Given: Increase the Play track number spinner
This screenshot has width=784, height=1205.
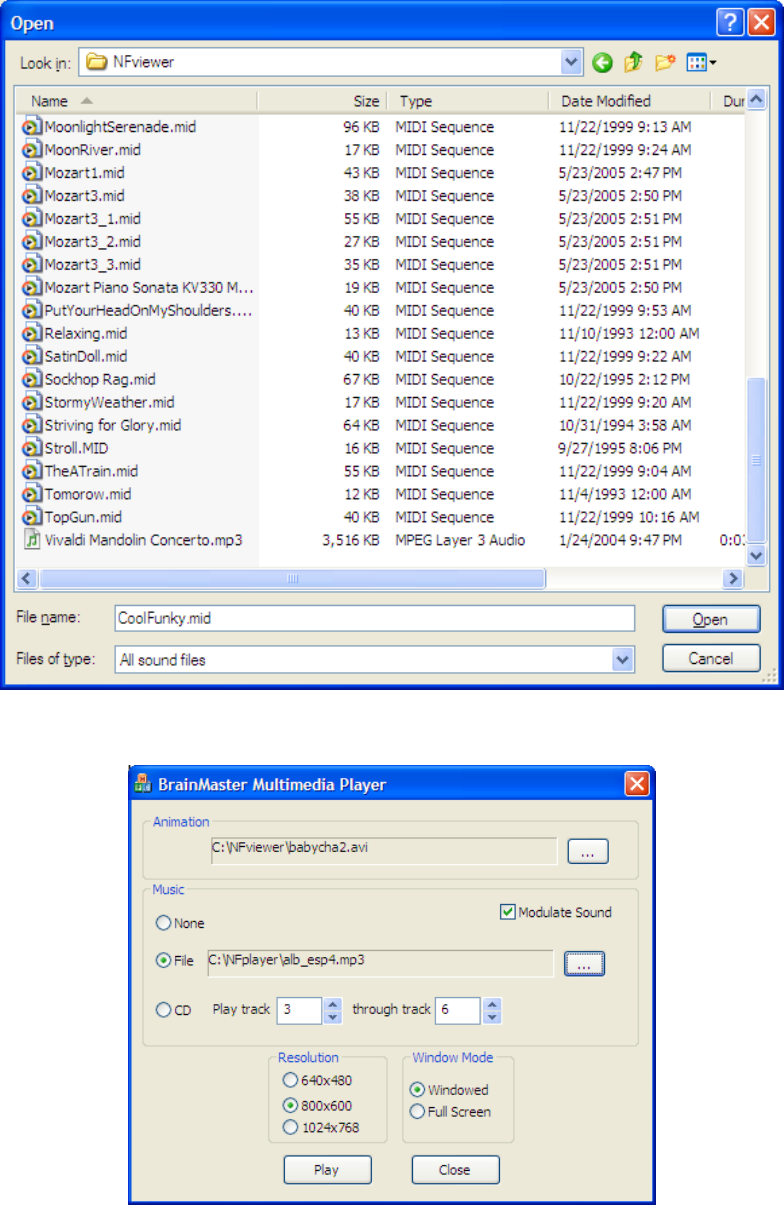Looking at the screenshot, I should tap(333, 1004).
